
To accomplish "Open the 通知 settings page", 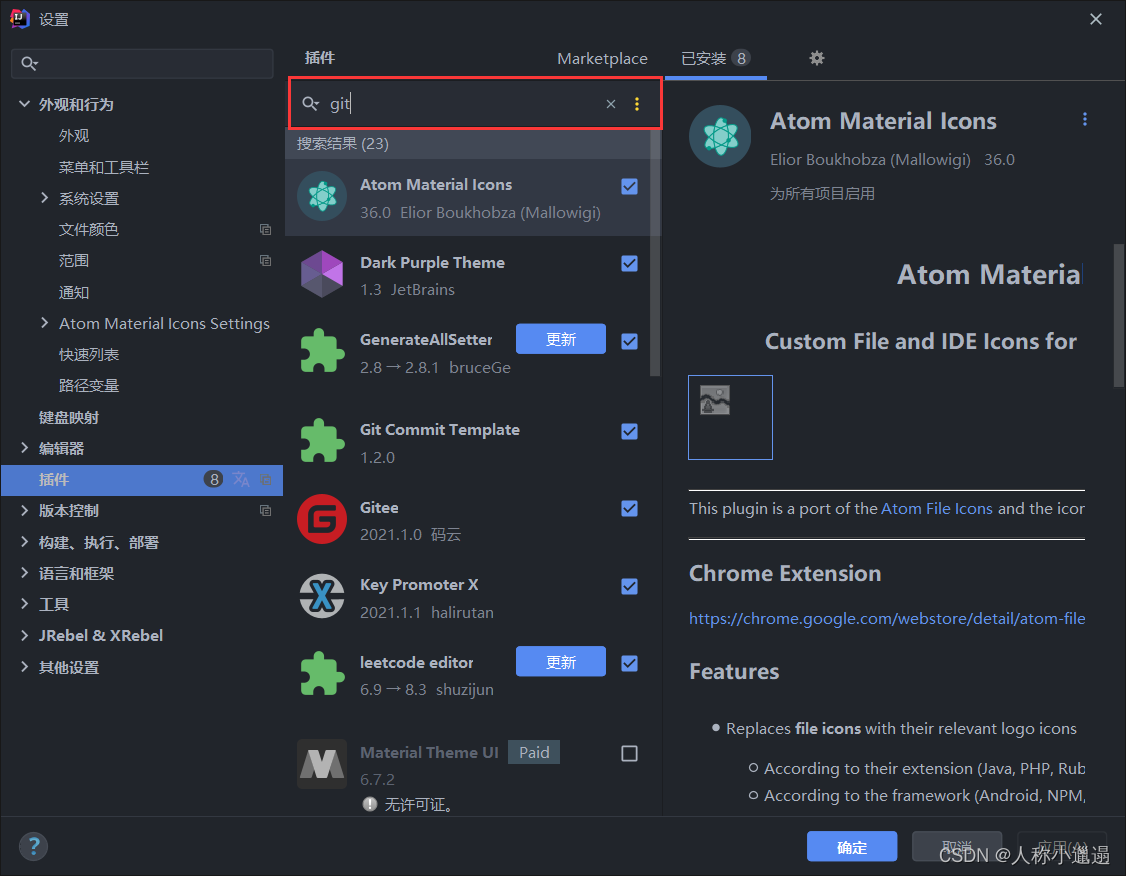I will (x=74, y=292).
